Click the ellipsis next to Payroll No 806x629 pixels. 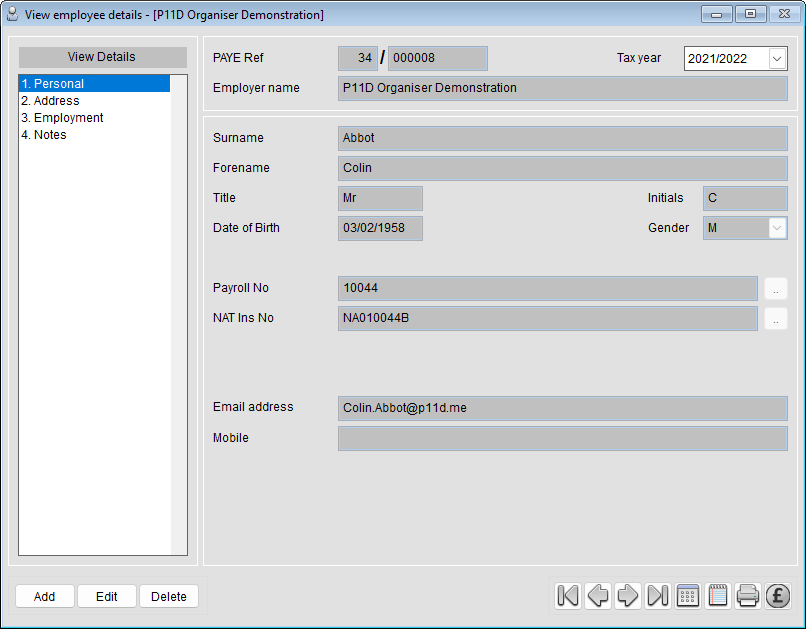(x=776, y=288)
